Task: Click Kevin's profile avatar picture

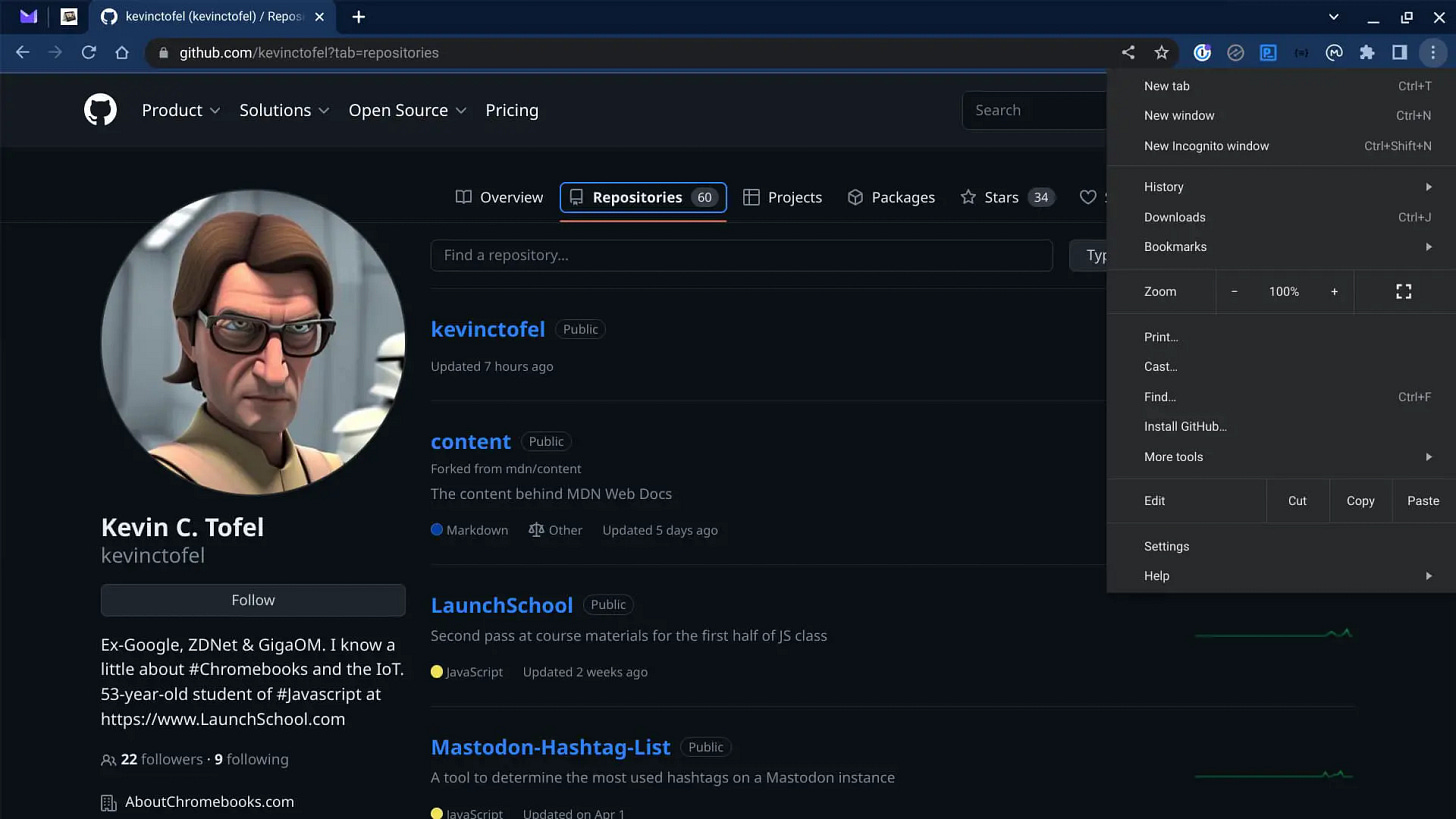Action: coord(253,343)
